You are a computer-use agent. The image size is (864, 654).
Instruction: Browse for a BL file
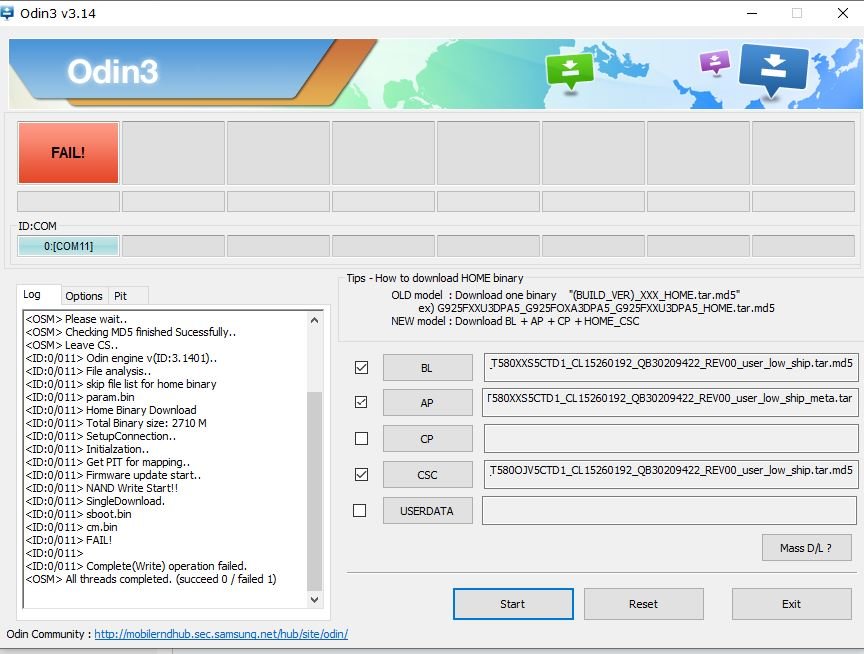(428, 367)
